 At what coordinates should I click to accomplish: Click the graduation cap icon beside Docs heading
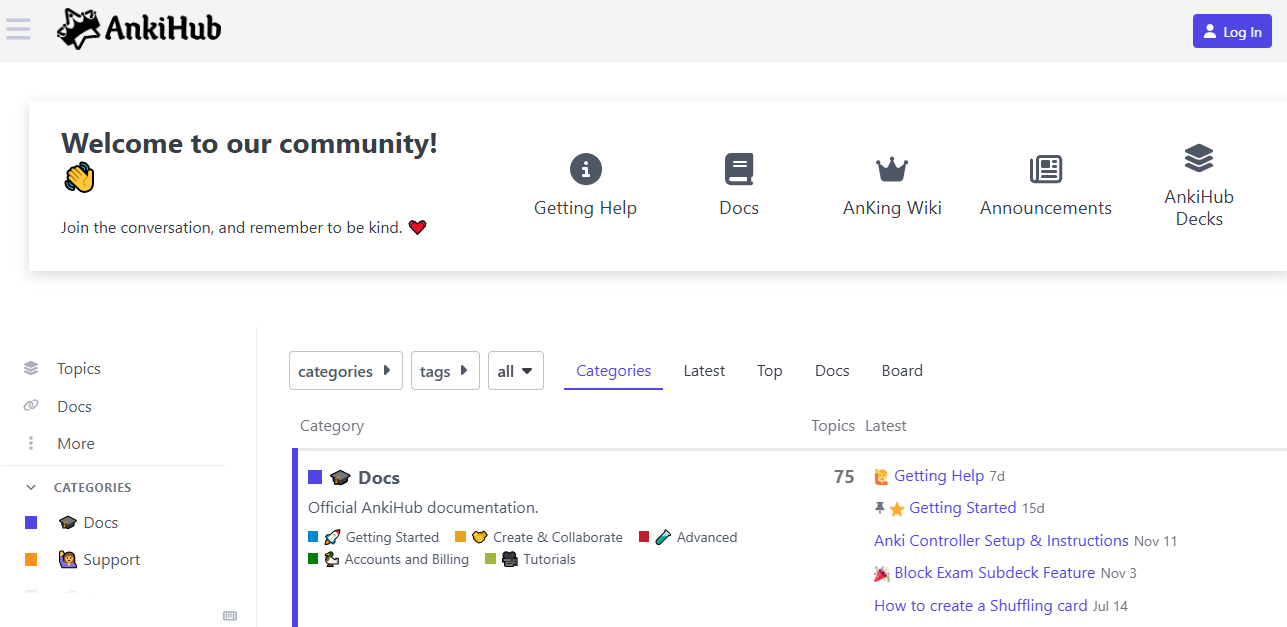point(340,478)
